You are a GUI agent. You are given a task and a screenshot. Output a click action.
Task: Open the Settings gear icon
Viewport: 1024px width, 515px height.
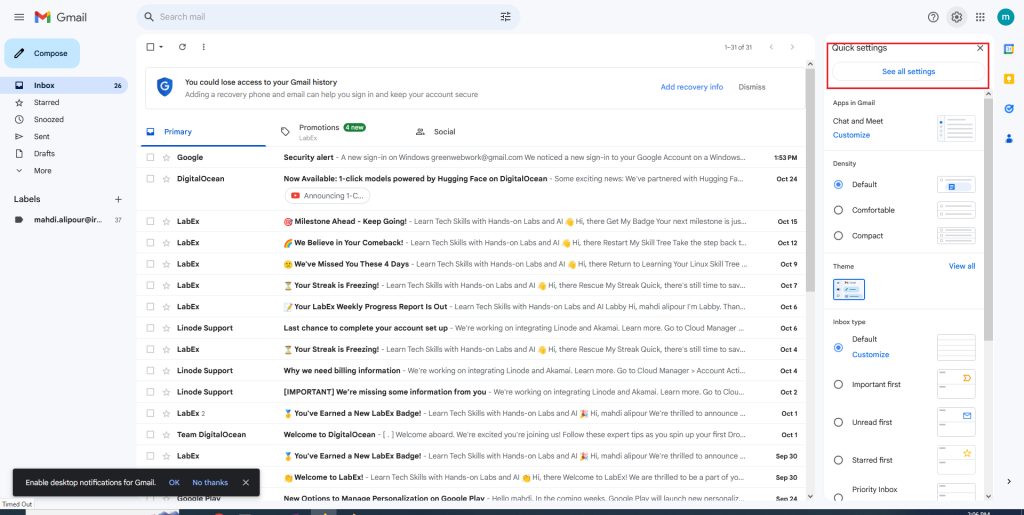click(957, 17)
